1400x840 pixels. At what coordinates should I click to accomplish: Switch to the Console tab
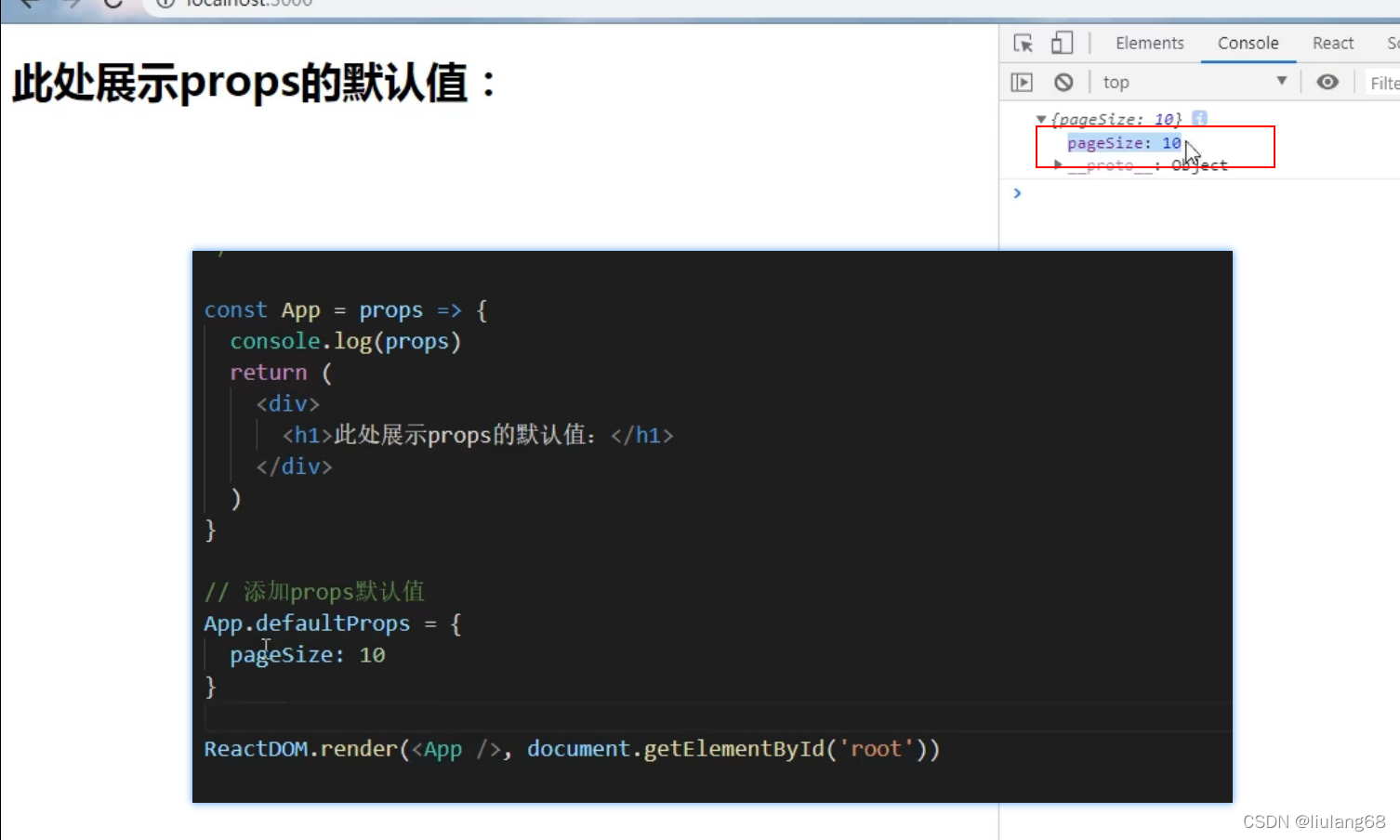[1248, 44]
